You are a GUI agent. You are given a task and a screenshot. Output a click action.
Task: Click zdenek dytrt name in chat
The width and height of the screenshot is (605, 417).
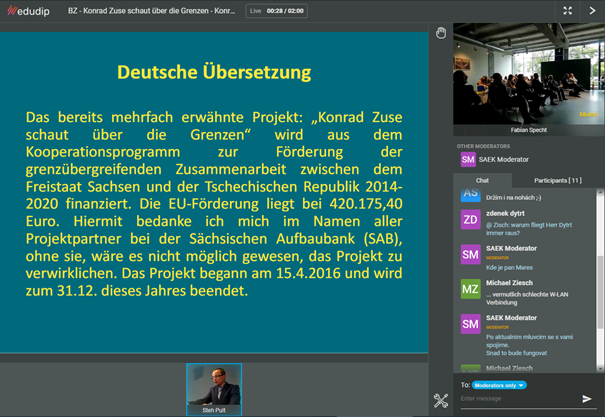coord(505,213)
